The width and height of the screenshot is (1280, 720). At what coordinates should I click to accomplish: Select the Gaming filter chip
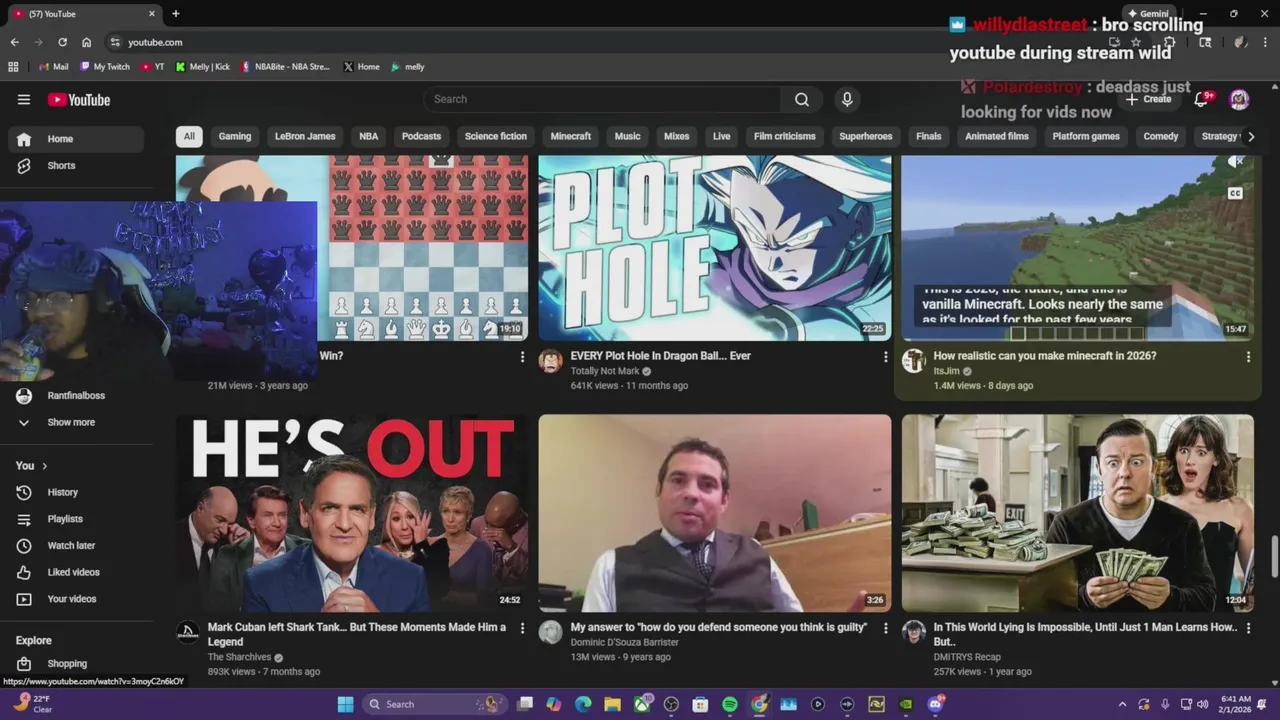(235, 136)
